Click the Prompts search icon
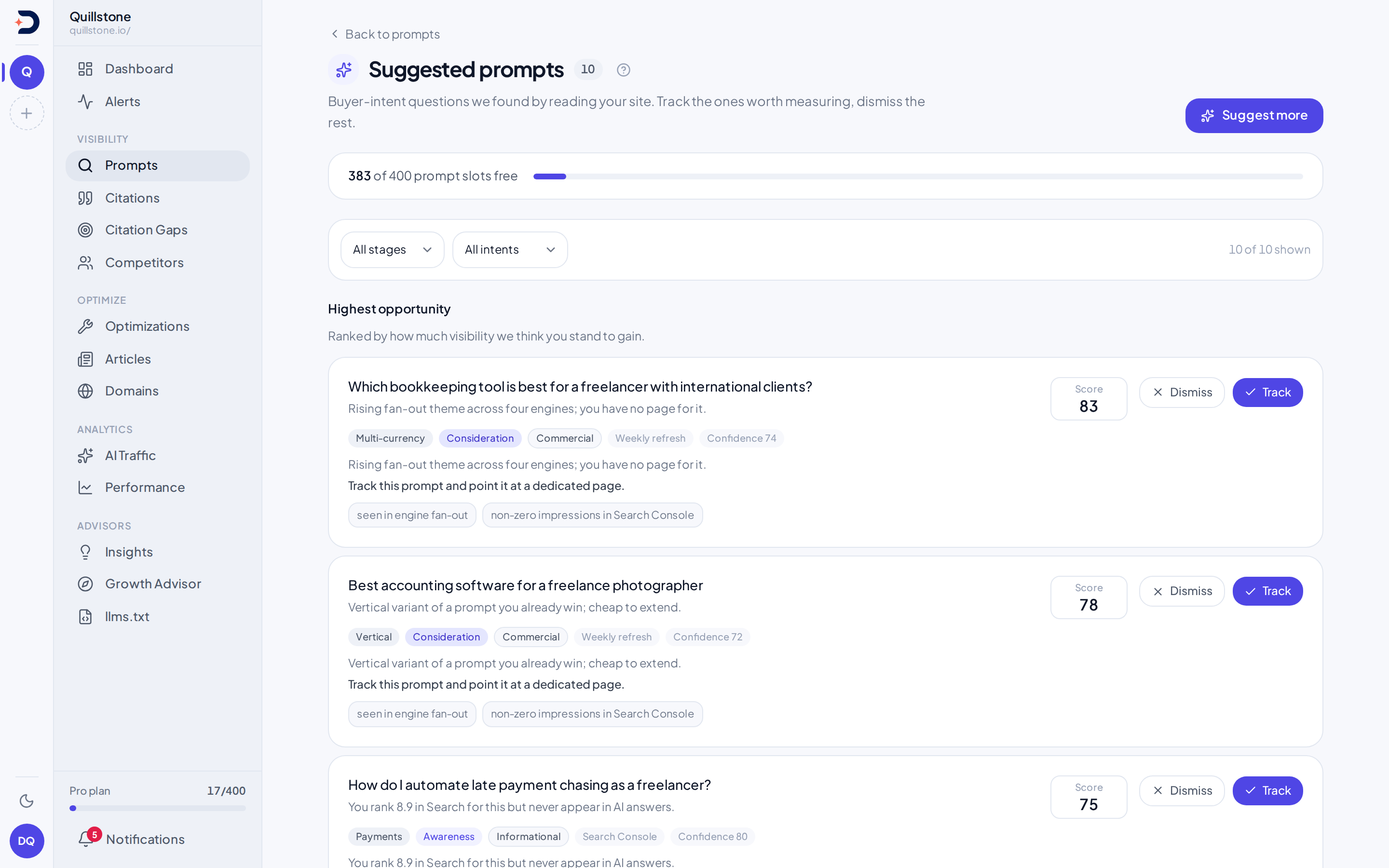 point(85,165)
